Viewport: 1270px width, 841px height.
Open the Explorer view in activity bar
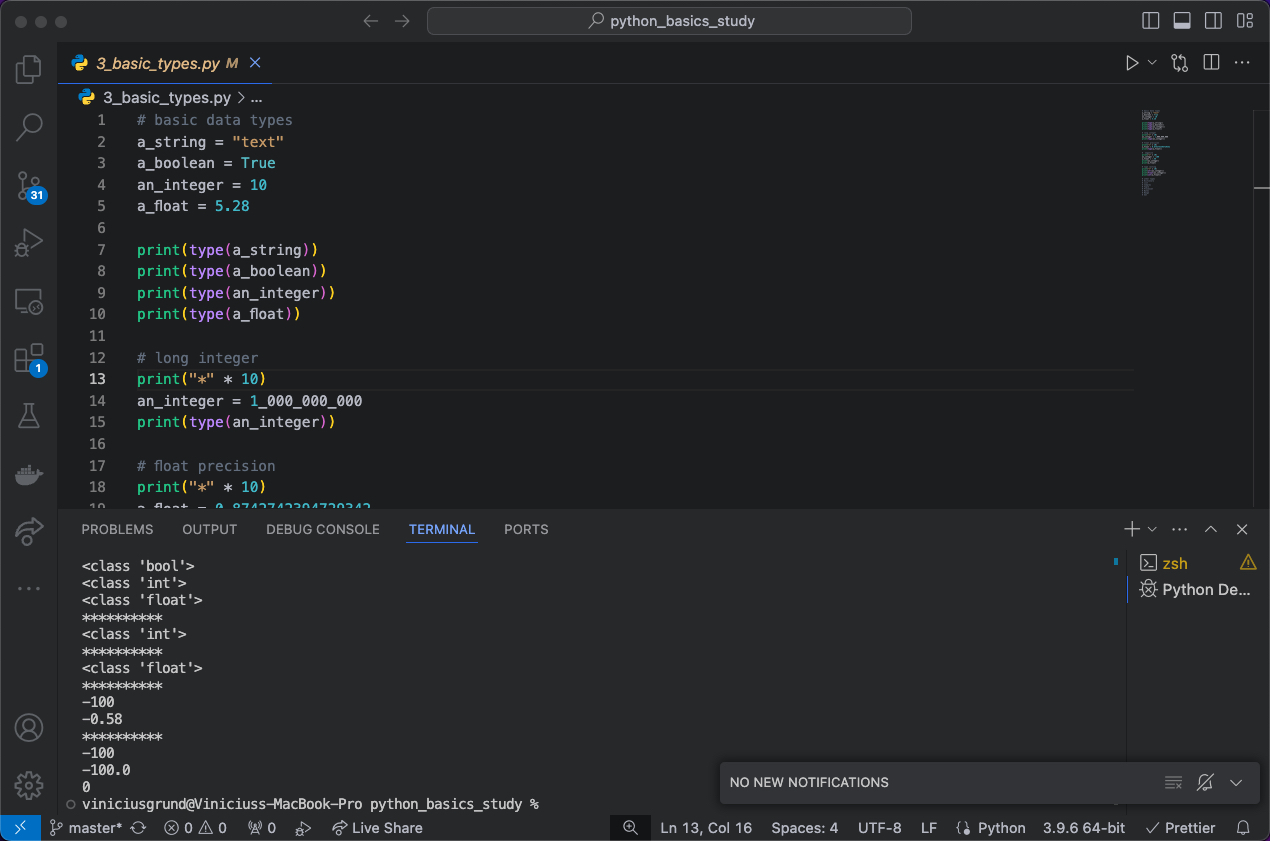(29, 69)
